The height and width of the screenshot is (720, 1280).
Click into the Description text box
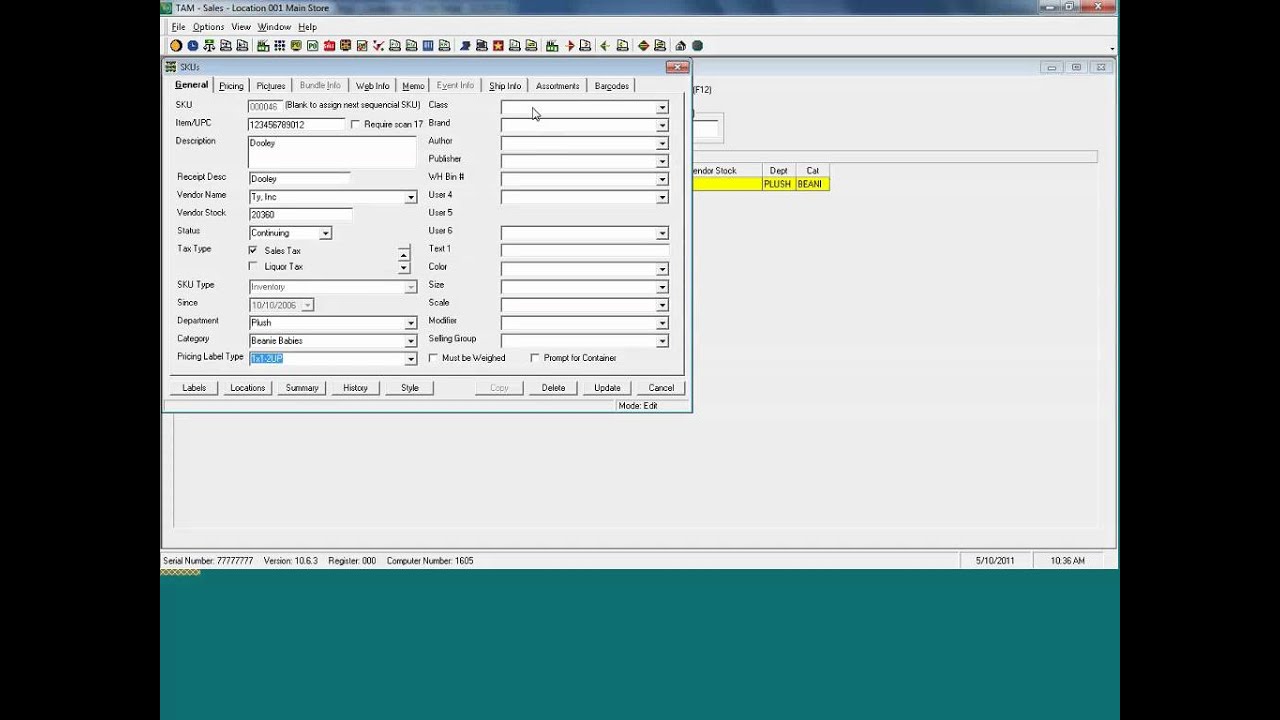332,152
